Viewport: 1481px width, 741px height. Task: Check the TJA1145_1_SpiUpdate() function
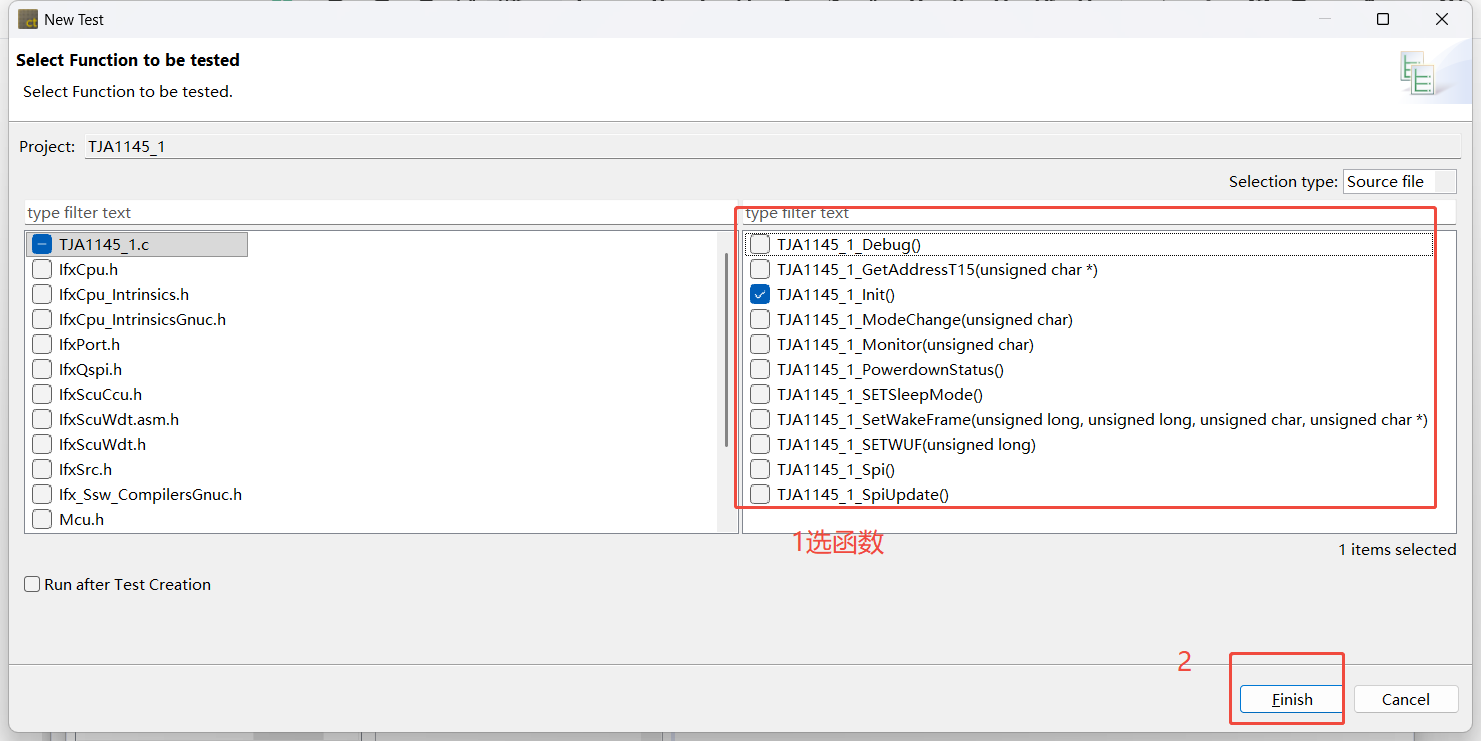(x=760, y=494)
